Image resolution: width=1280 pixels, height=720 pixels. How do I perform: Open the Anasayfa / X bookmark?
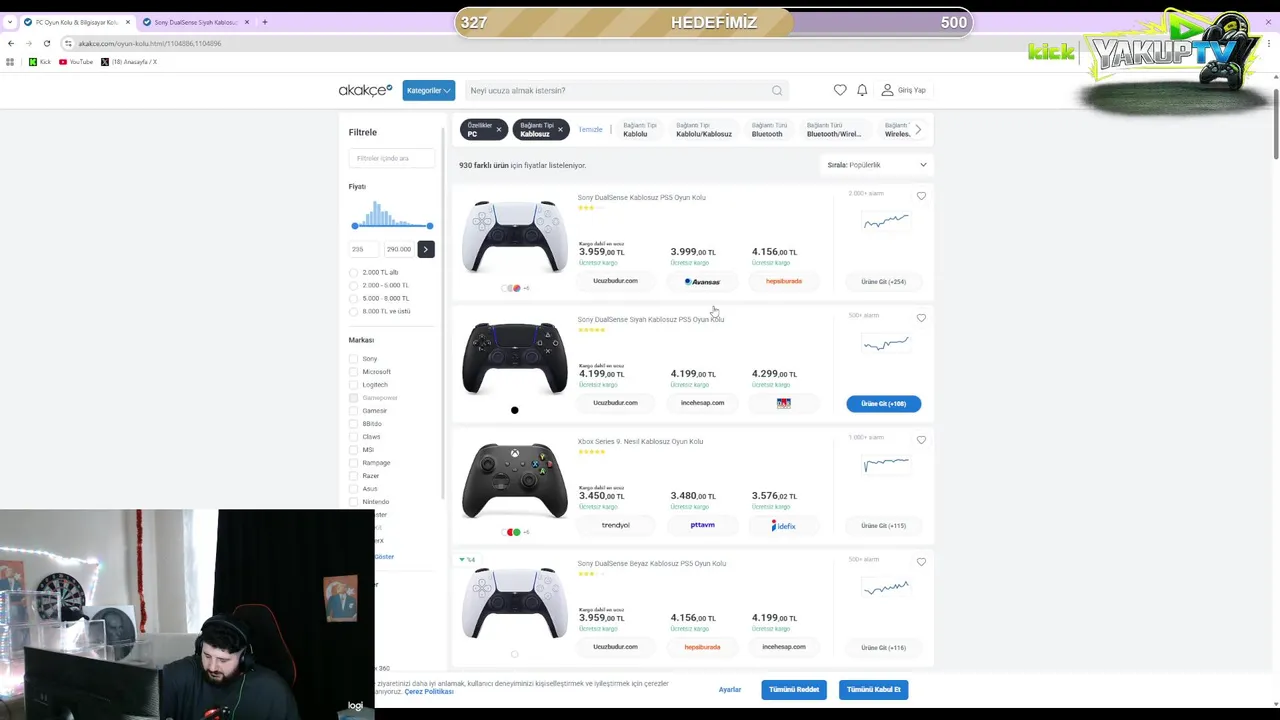click(129, 62)
